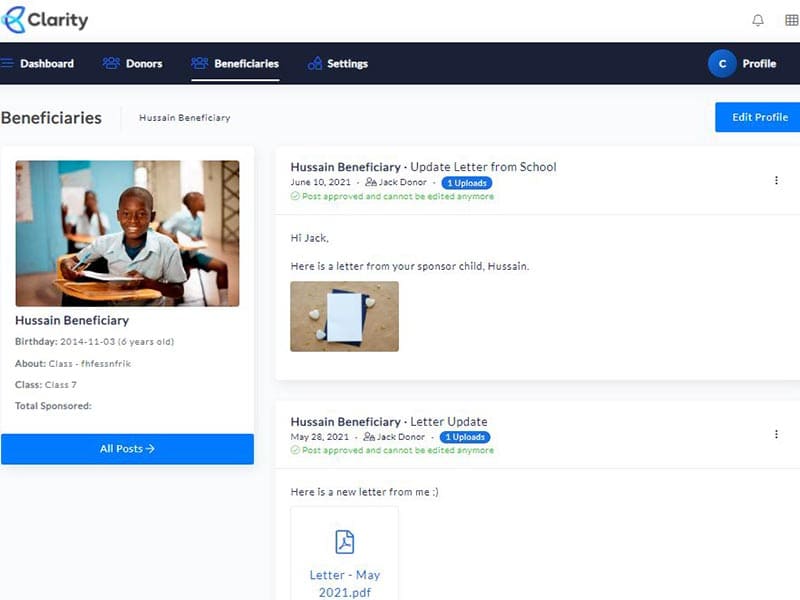Click the Clarity logo
This screenshot has height=600, width=800.
pyautogui.click(x=45, y=19)
